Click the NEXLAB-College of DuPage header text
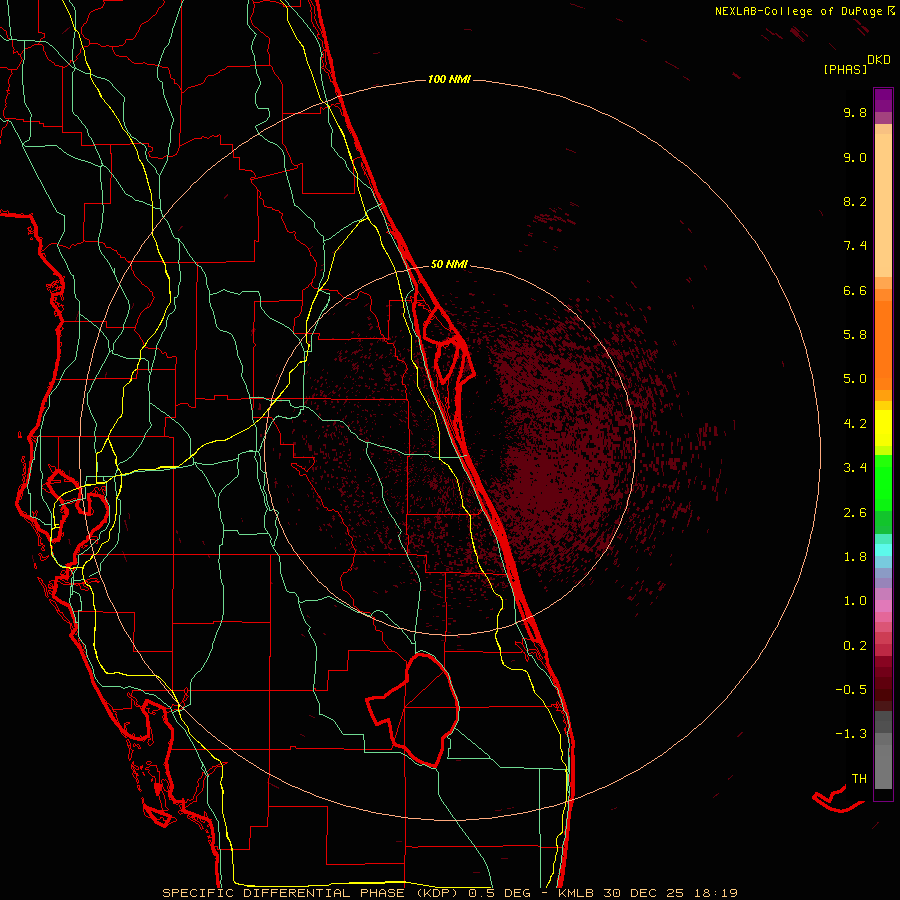The width and height of the screenshot is (900, 900). pyautogui.click(x=798, y=11)
